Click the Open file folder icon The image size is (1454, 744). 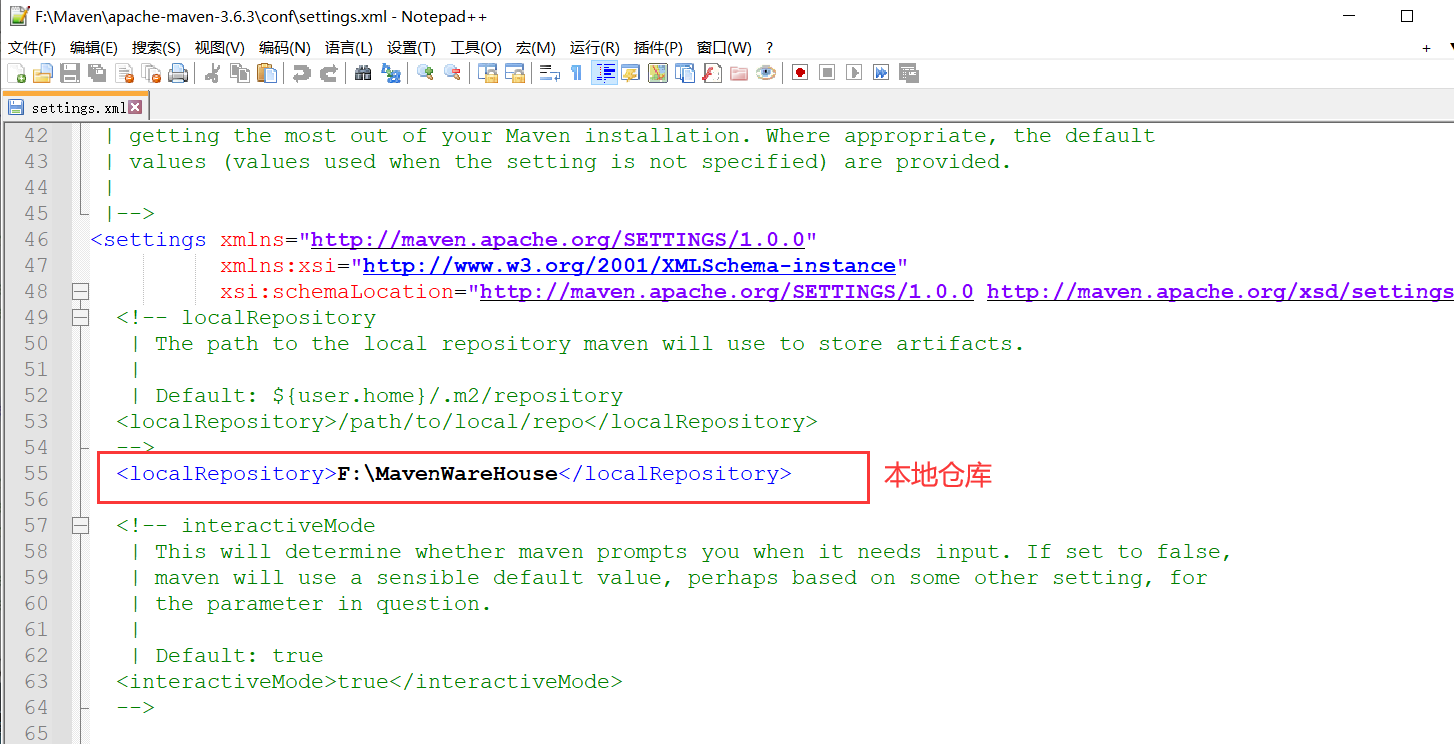click(x=43, y=73)
